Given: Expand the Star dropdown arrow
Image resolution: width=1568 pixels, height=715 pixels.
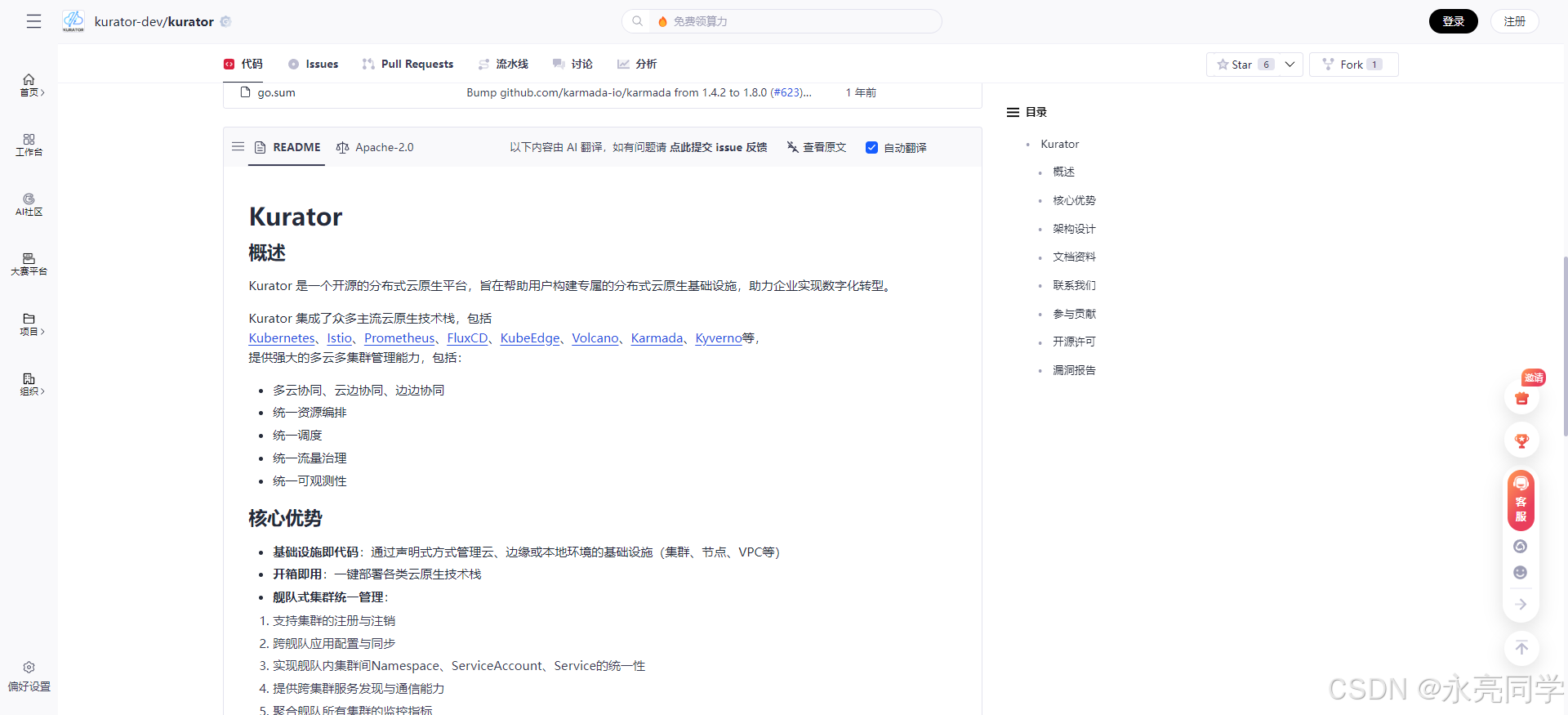Looking at the screenshot, I should [x=1290, y=65].
